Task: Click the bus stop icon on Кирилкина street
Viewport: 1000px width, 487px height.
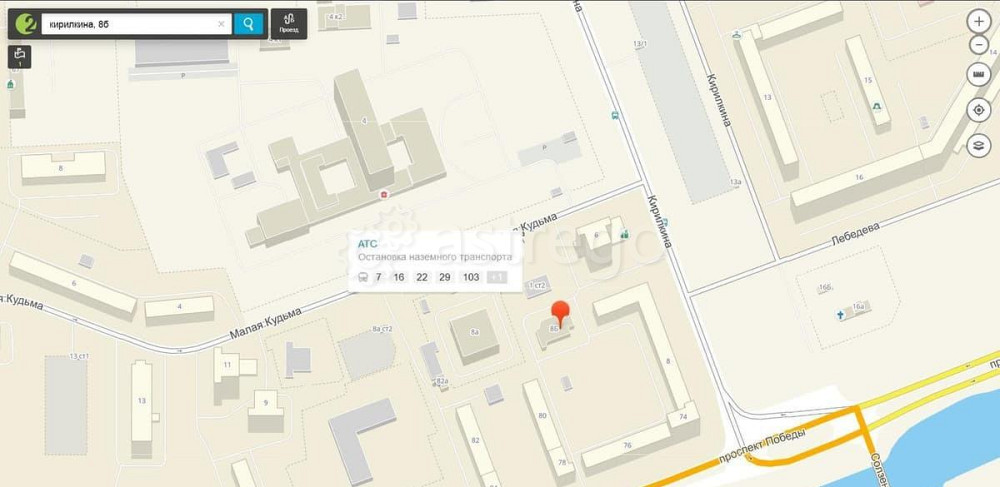Action: (x=615, y=116)
